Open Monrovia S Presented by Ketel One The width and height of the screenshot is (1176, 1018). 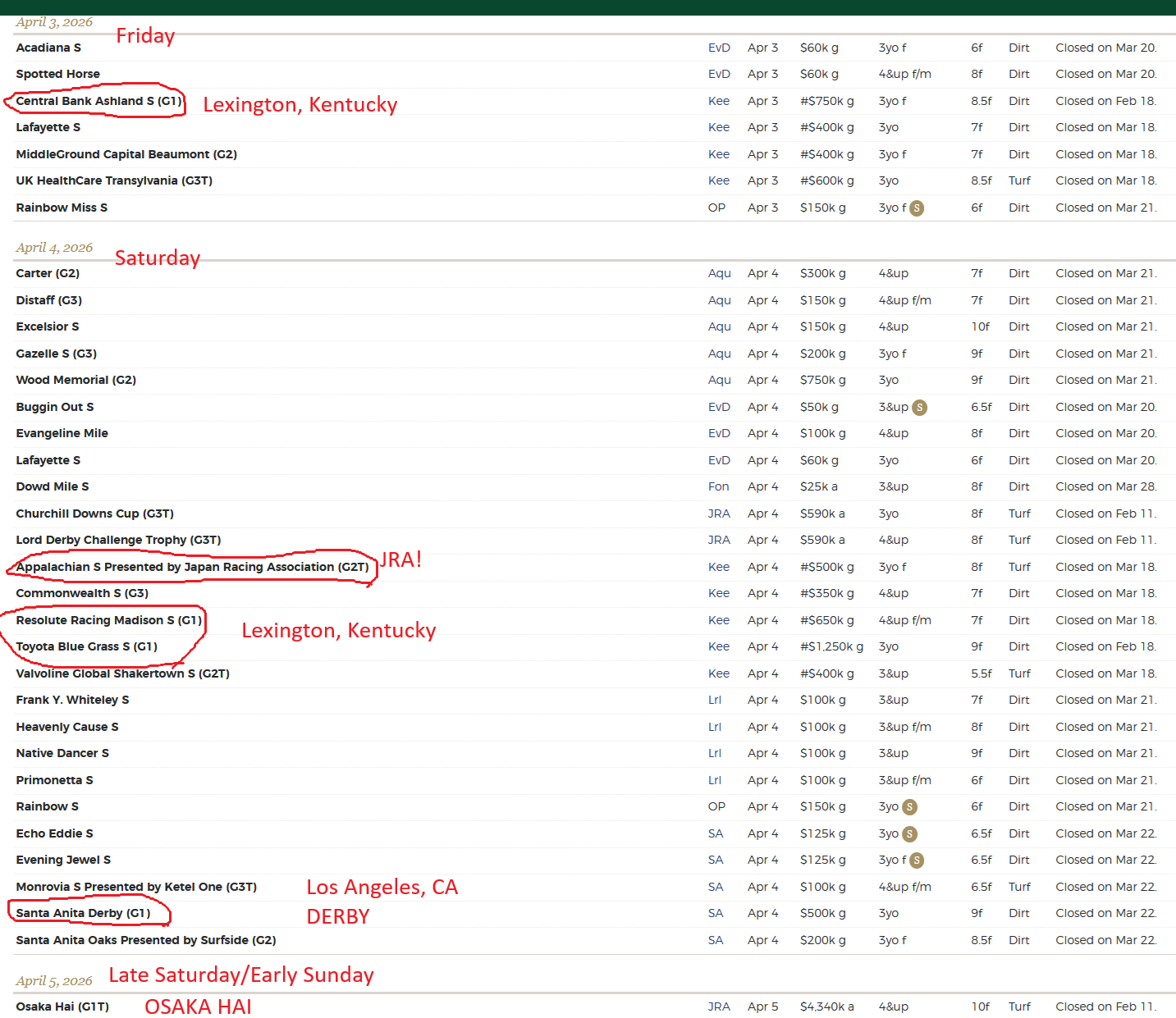coord(136,887)
